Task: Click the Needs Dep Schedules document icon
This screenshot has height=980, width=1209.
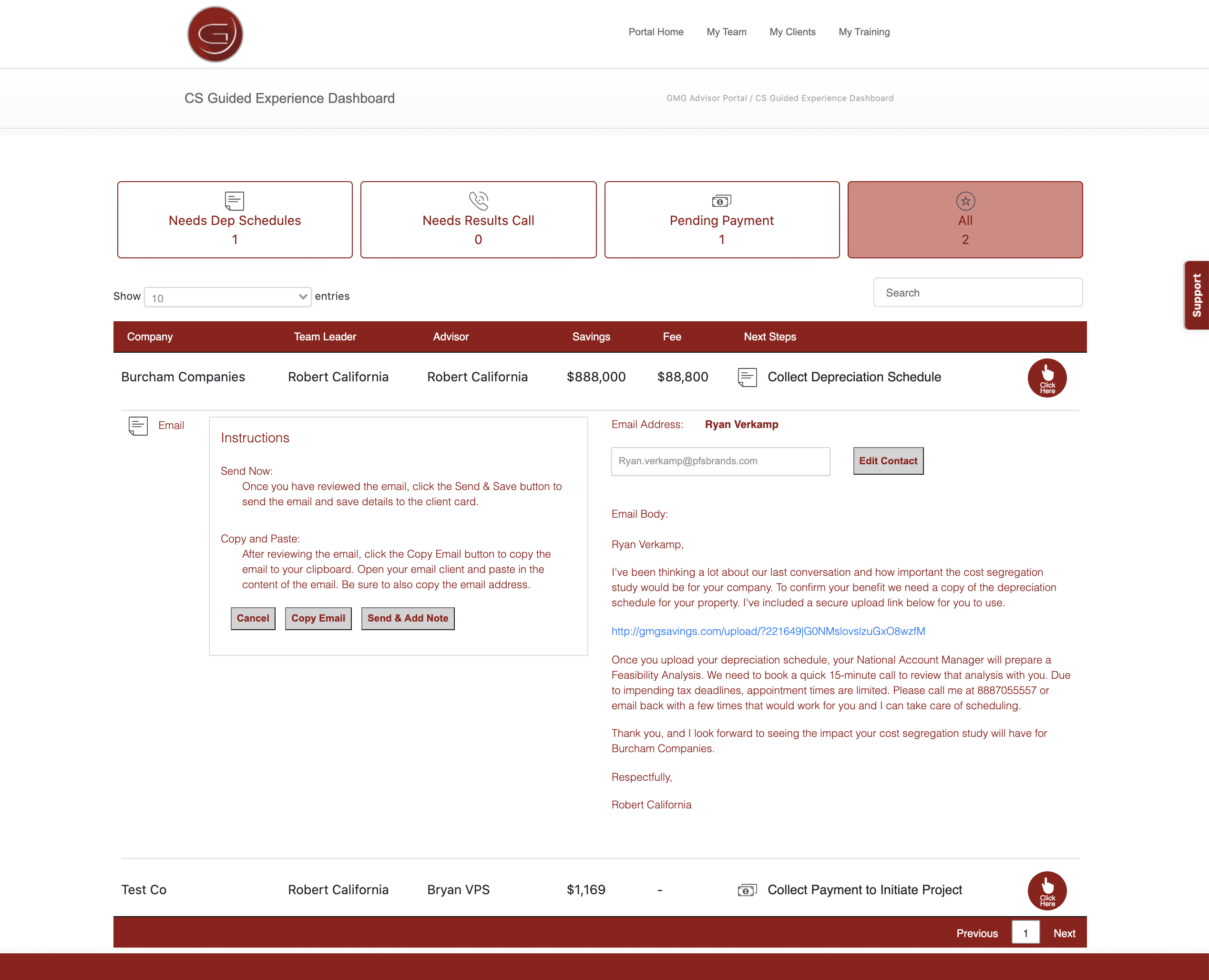Action: point(235,200)
